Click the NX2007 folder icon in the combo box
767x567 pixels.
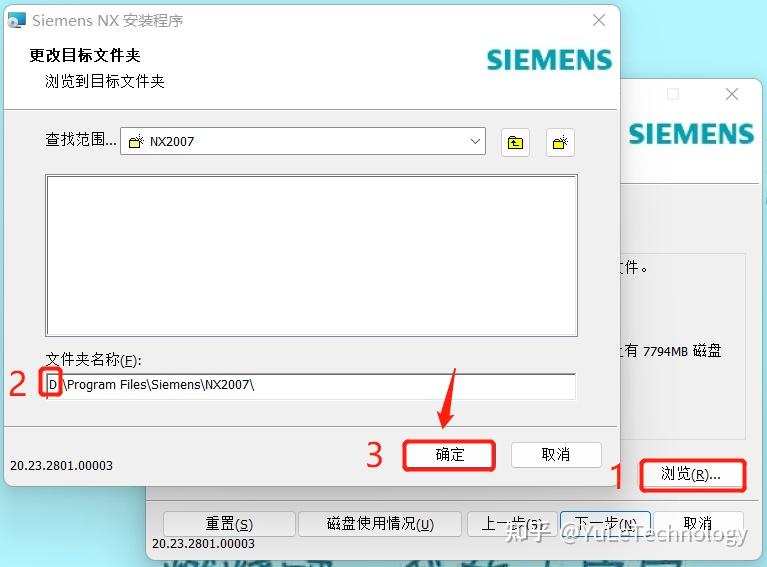(x=136, y=141)
